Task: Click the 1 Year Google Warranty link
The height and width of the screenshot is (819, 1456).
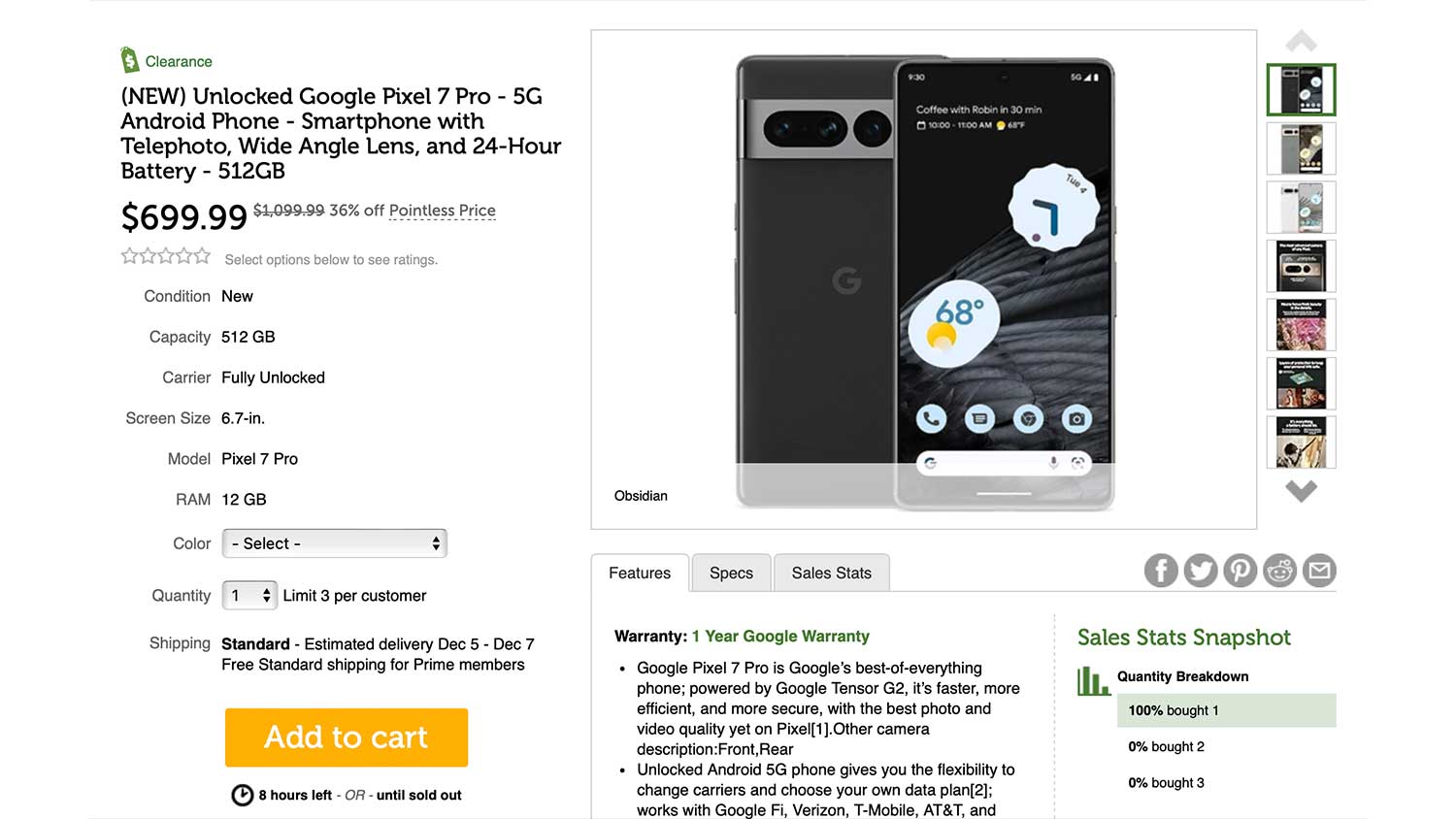Action: point(780,637)
